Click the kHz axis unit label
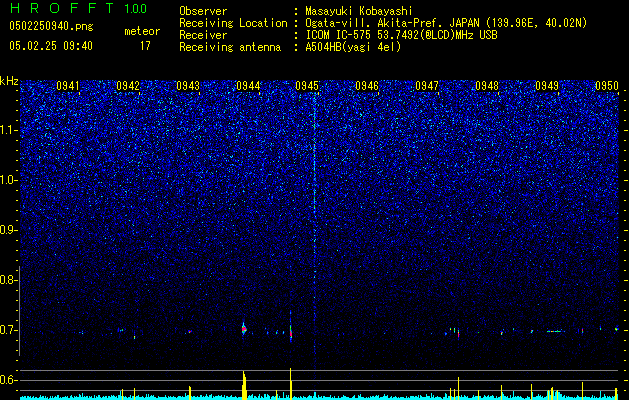Screen dimensions: 629x400 (x=9, y=81)
